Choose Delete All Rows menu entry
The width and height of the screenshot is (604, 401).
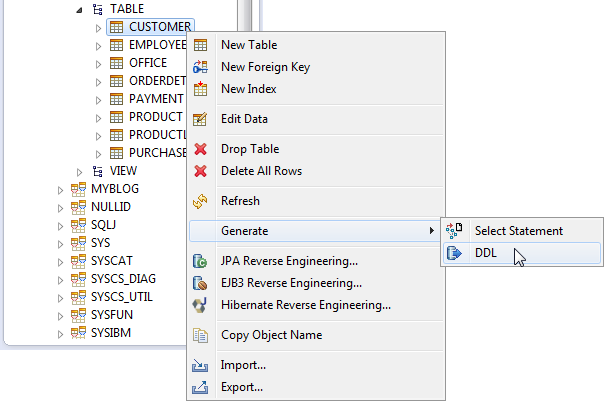(261, 171)
